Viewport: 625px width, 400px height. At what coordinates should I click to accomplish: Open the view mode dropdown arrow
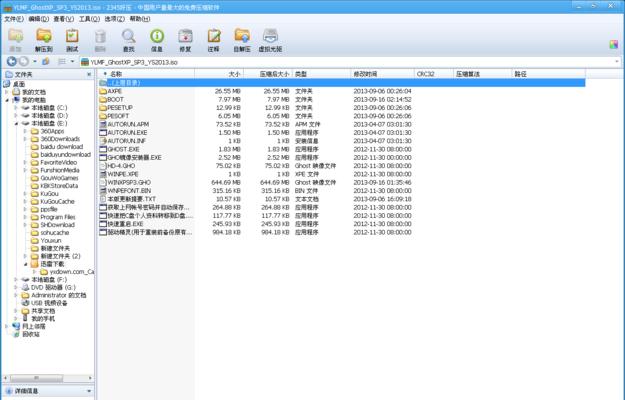tap(72, 62)
